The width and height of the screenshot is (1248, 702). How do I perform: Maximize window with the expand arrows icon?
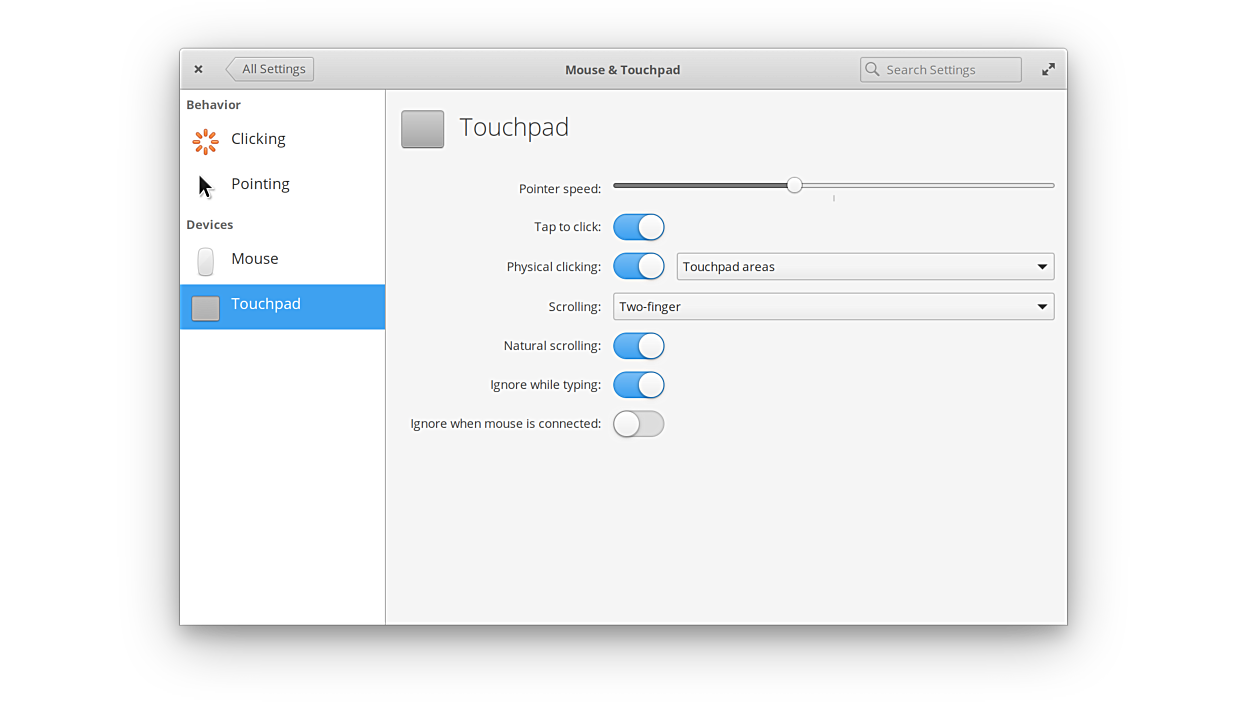coord(1048,69)
